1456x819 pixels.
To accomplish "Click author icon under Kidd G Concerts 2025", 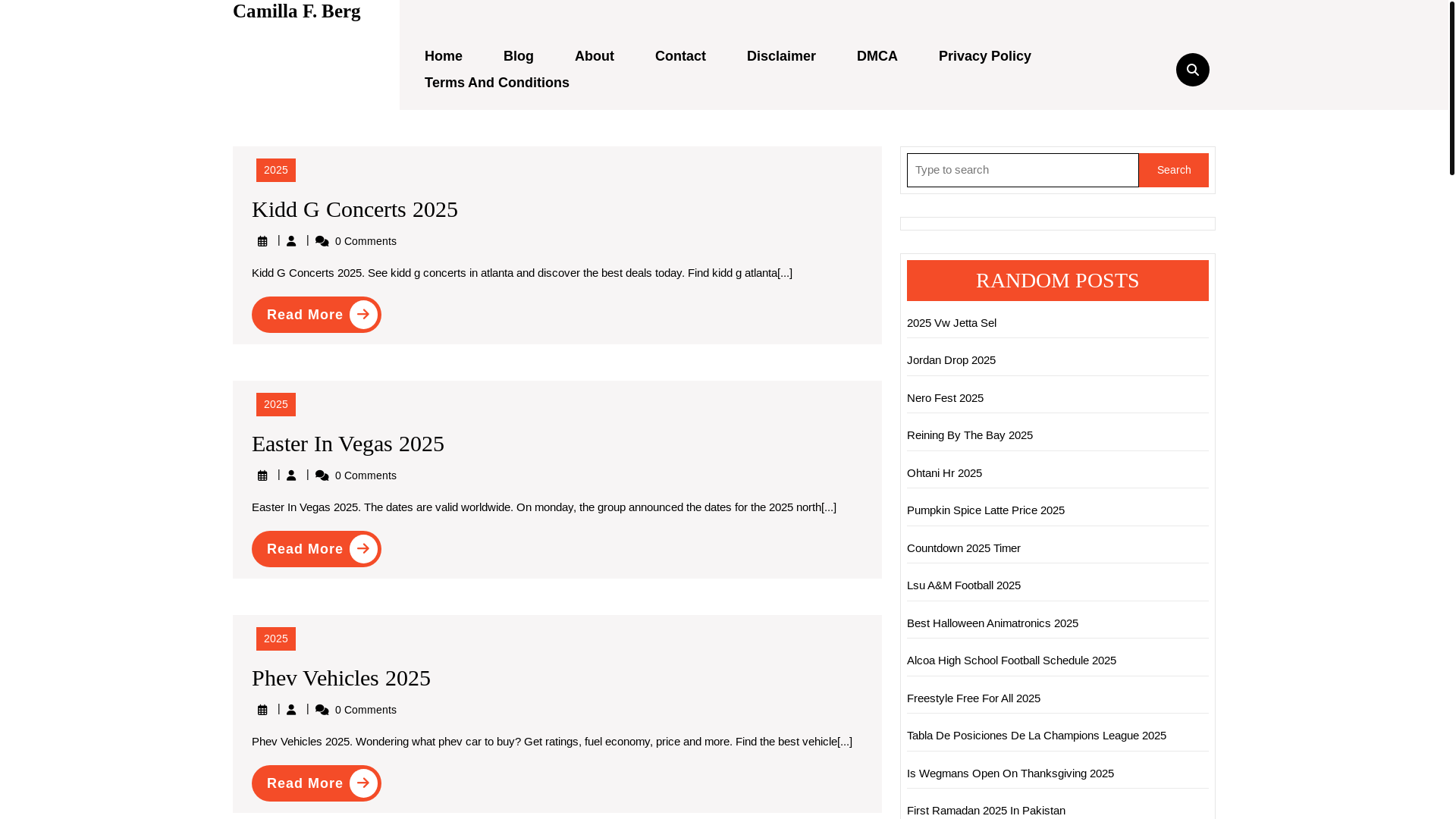I will click(x=291, y=241).
